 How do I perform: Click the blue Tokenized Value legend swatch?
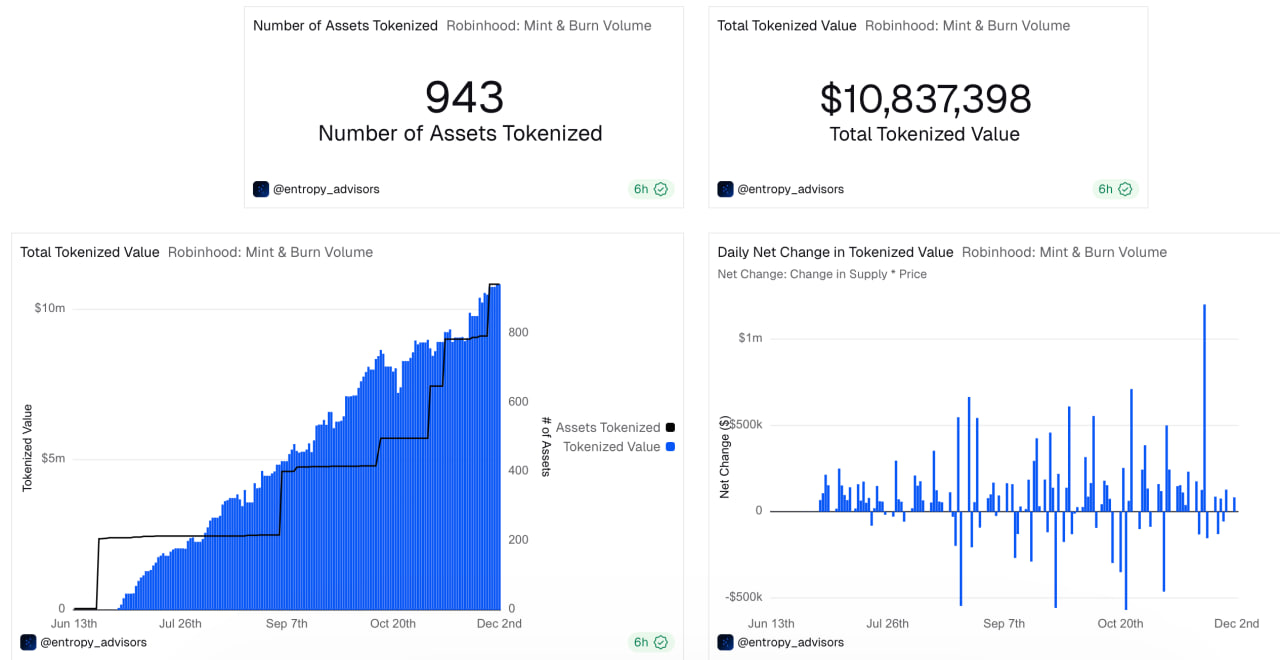tap(670, 447)
